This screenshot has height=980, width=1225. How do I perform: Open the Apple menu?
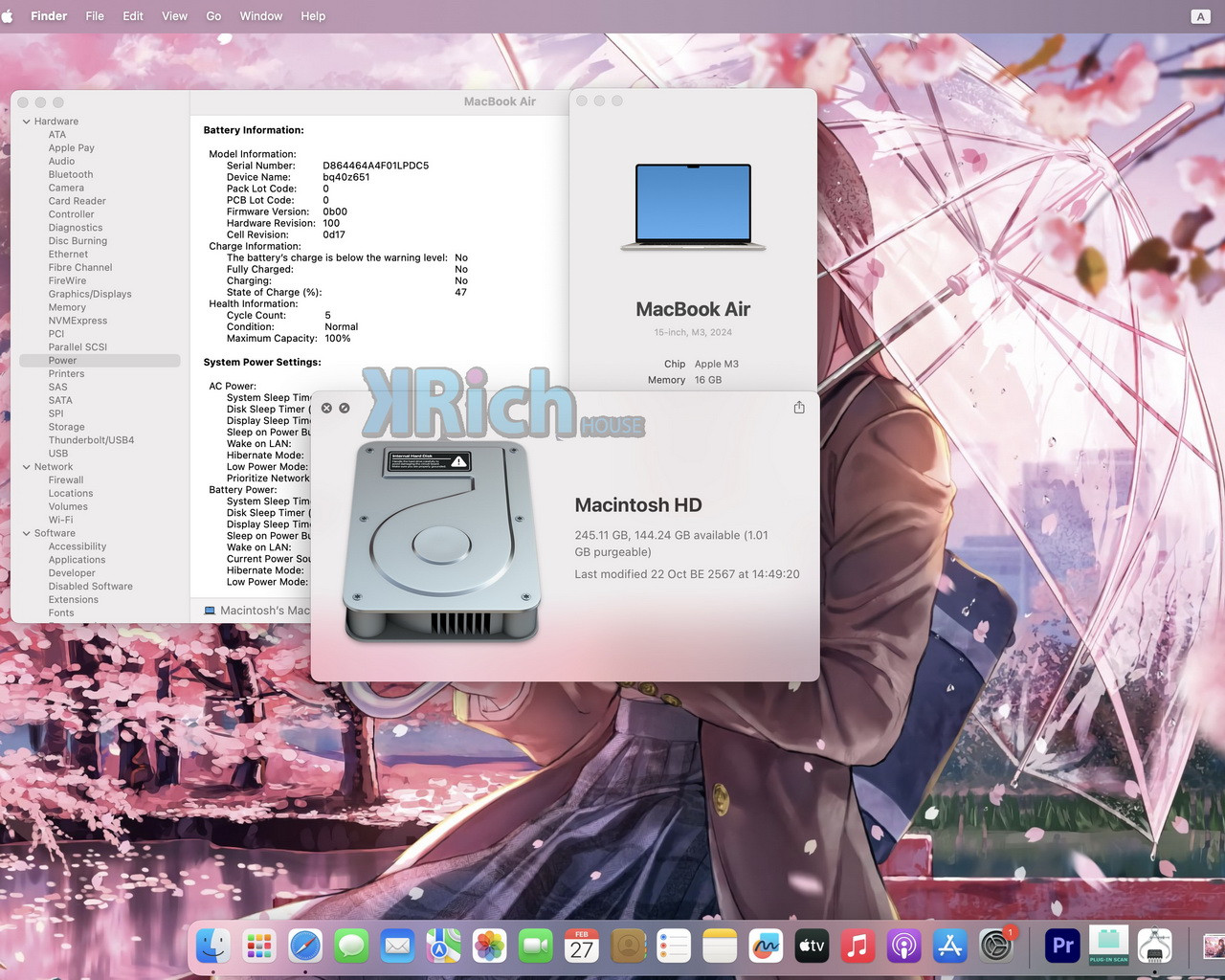9,16
